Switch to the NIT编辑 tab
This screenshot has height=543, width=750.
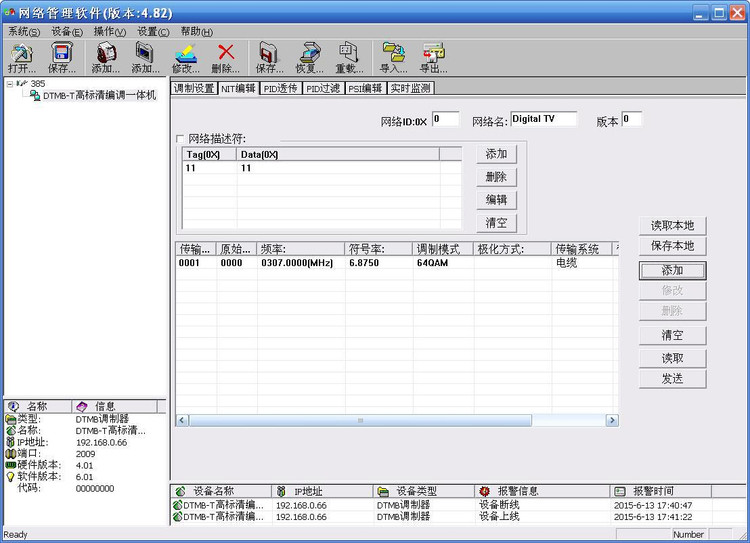pos(238,88)
